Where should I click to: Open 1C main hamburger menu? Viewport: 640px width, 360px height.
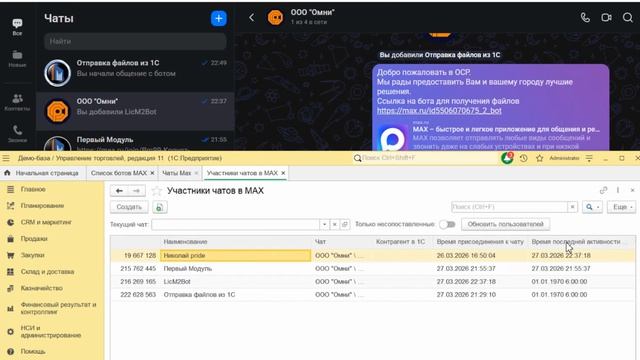6,158
